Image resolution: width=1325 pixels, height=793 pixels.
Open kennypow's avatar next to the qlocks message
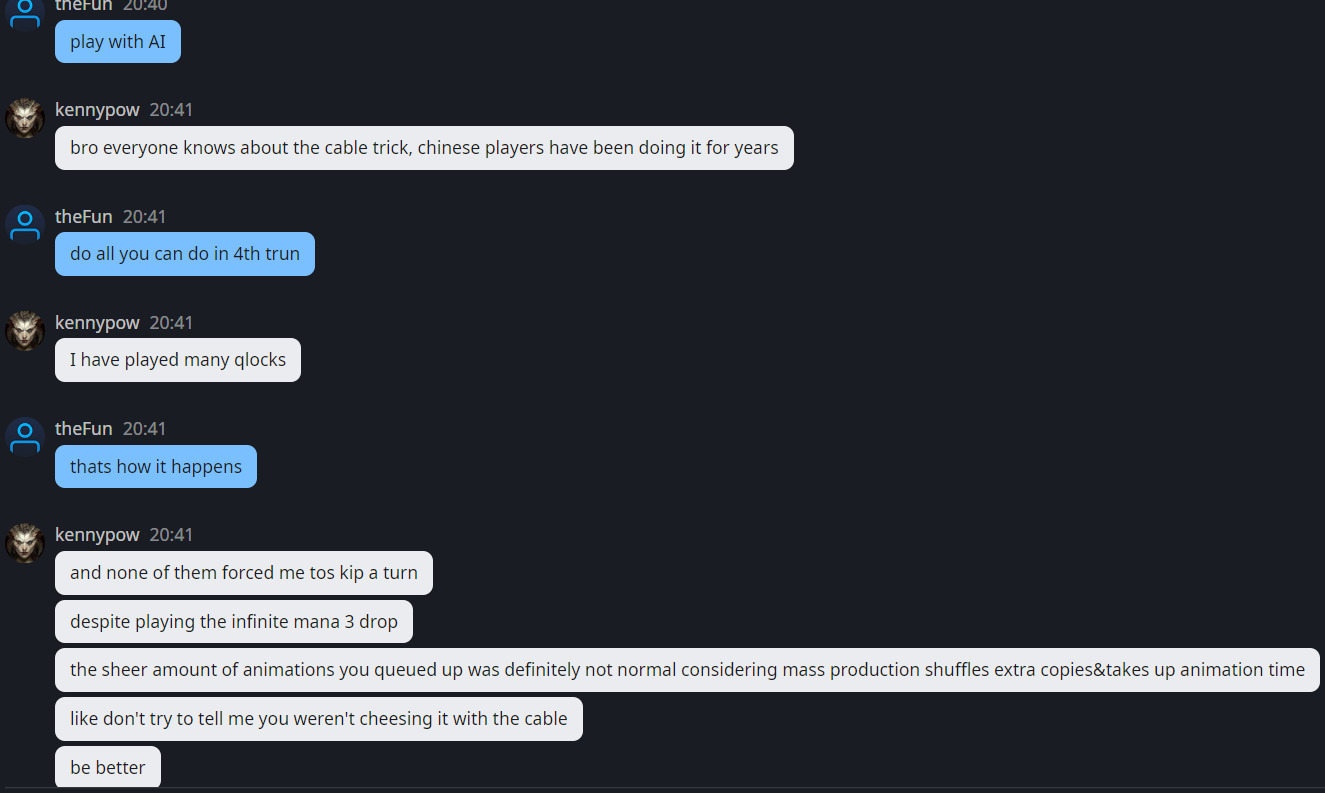pos(25,331)
